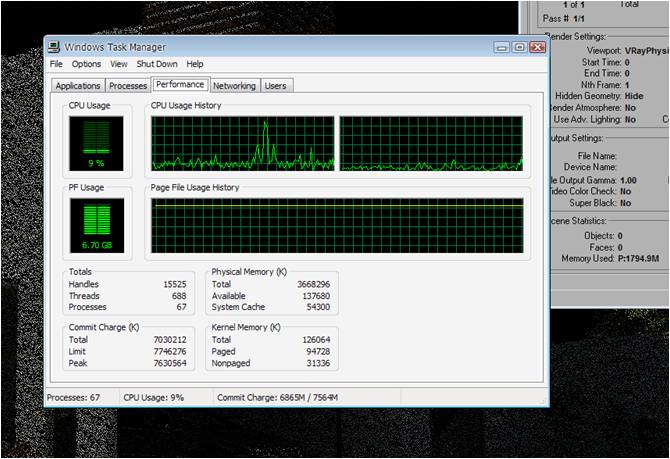Select the Performance tab

pos(180,85)
